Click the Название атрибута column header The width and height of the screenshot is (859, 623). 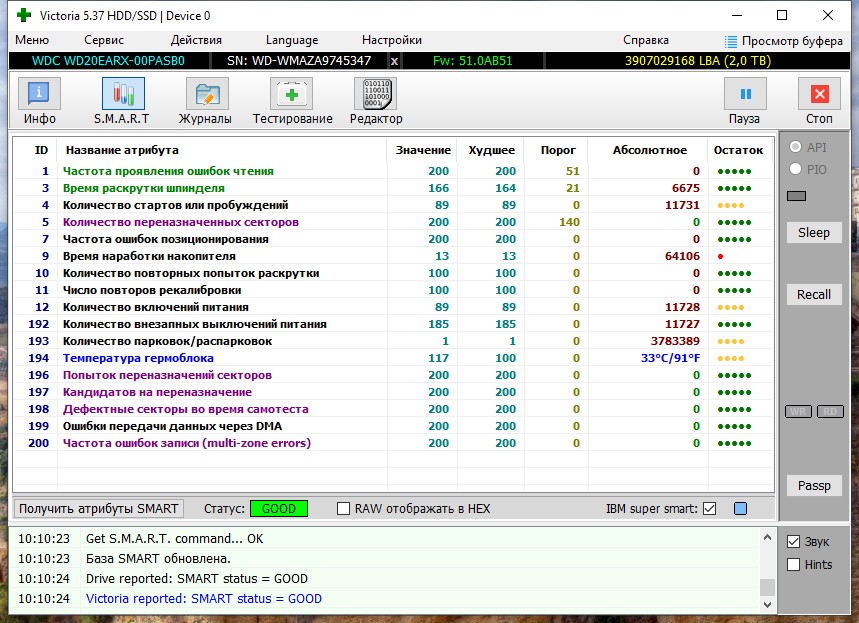(222, 150)
